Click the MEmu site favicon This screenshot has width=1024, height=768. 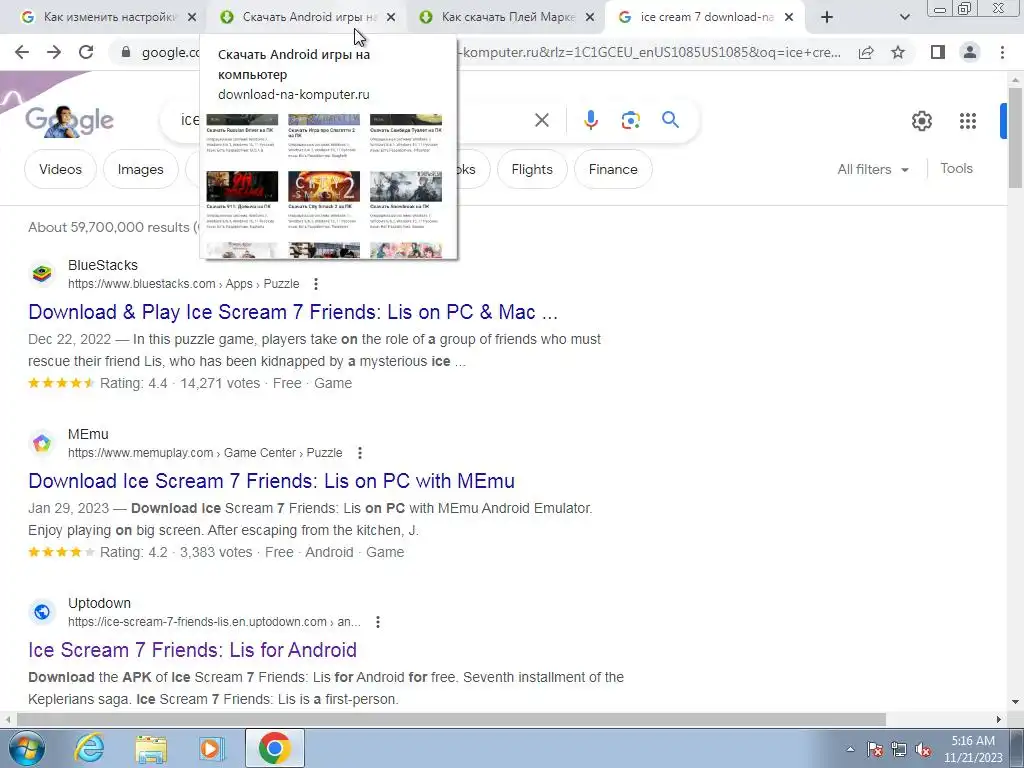coord(42,443)
